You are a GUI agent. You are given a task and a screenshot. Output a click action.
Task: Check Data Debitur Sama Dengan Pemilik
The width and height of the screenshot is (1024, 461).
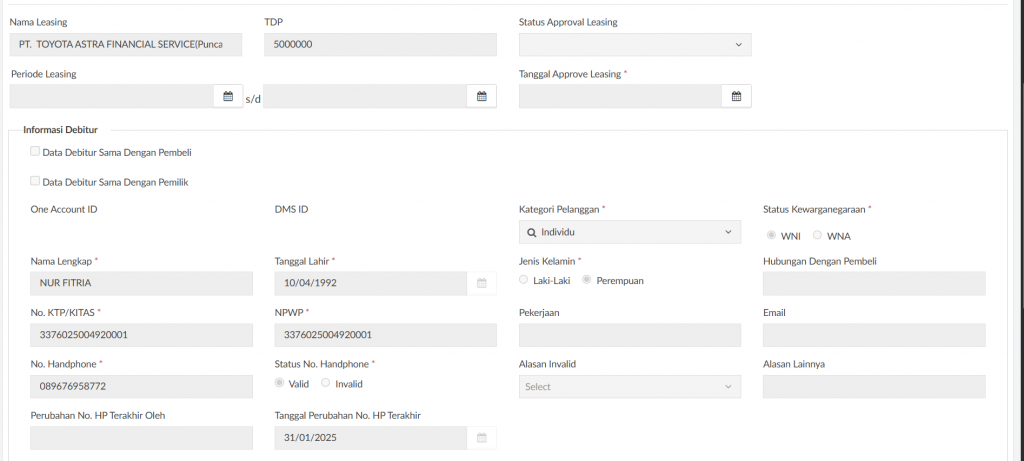click(35, 182)
